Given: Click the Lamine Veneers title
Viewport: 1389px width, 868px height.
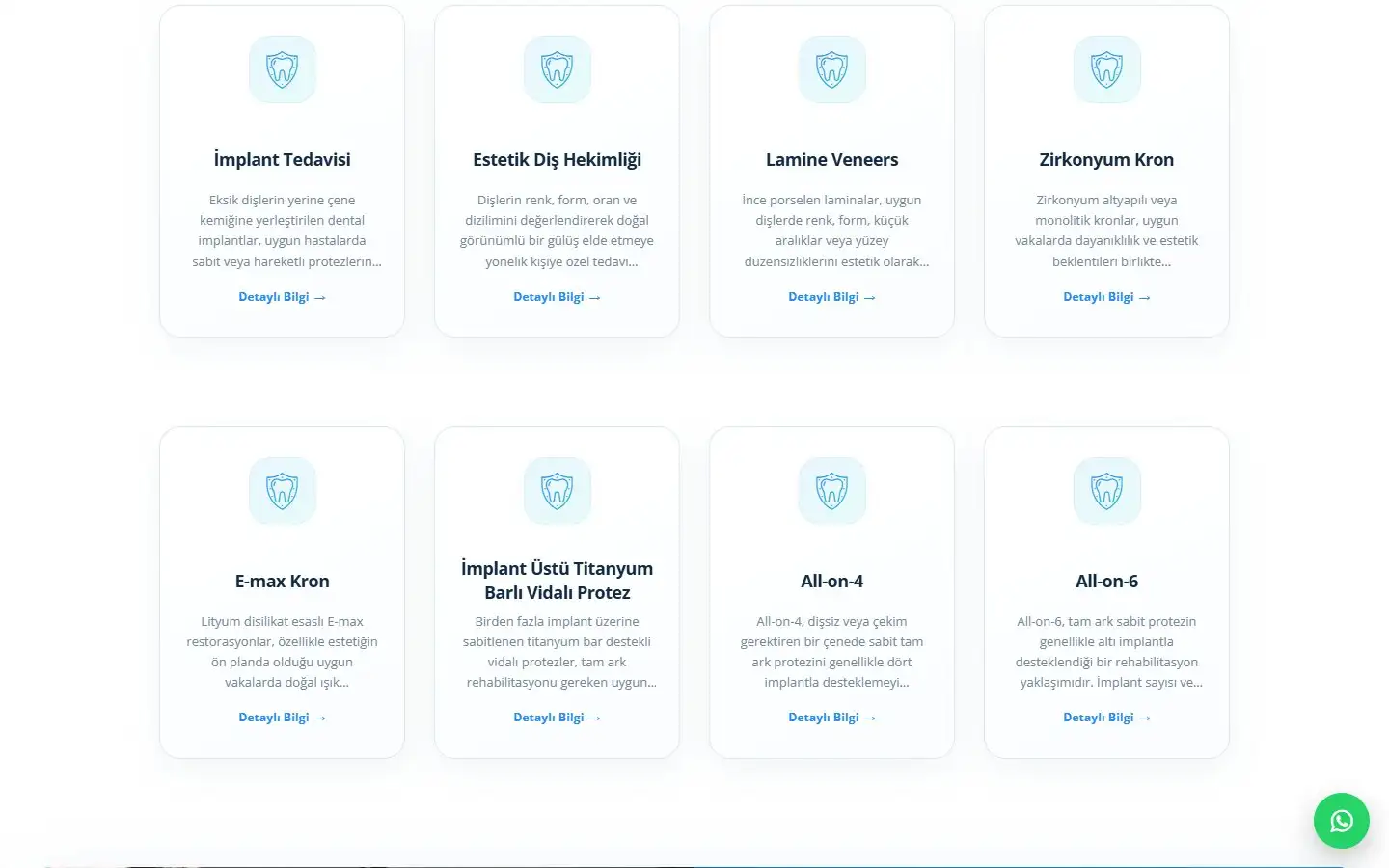Looking at the screenshot, I should [832, 160].
